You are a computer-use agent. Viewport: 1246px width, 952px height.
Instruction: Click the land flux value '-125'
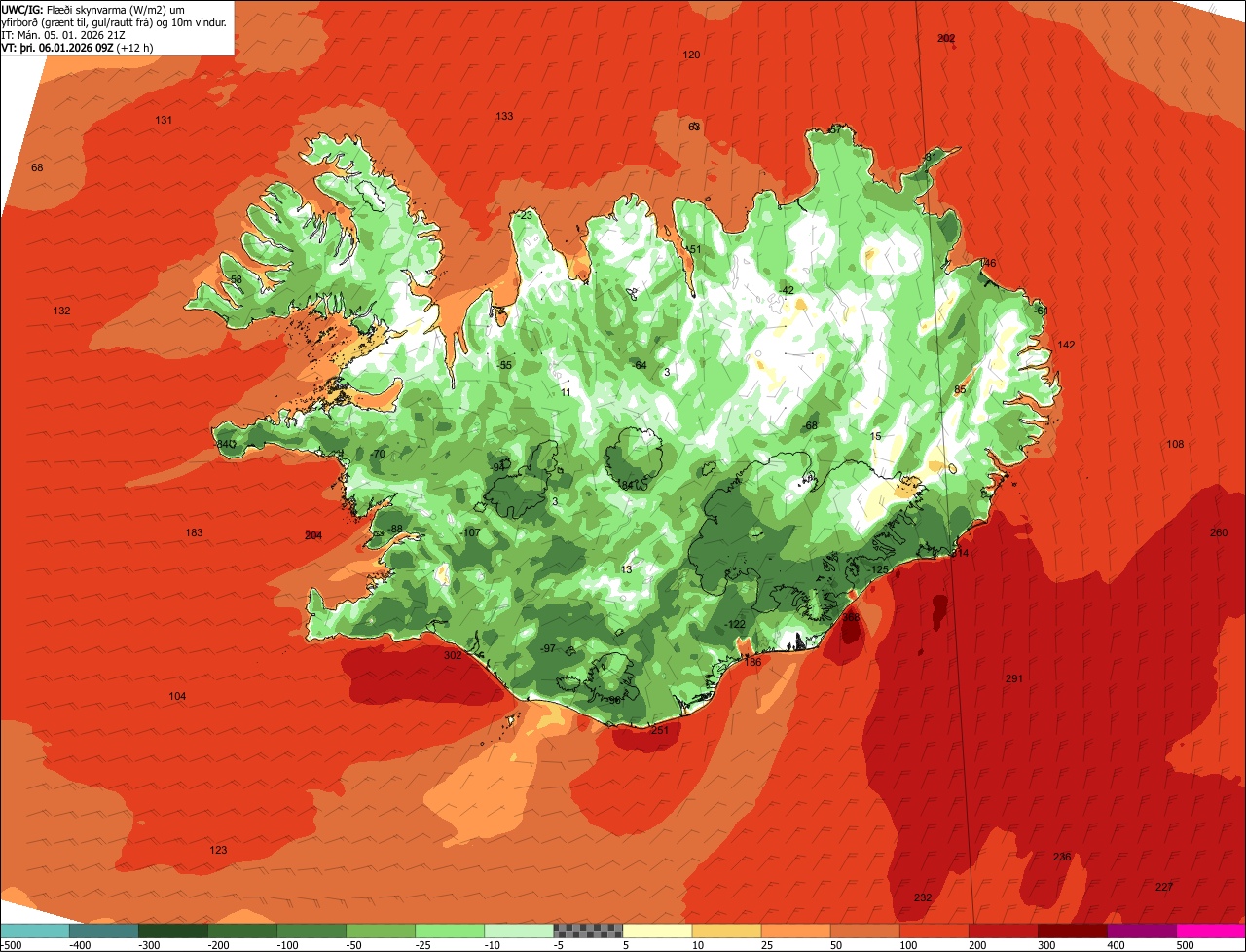coord(878,569)
